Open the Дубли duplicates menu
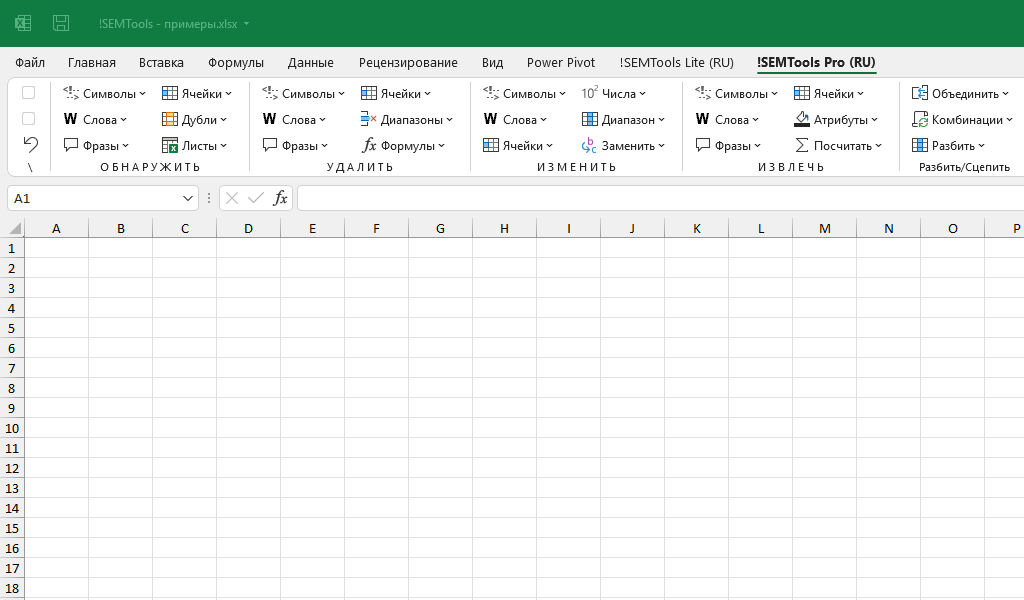The height and width of the screenshot is (600, 1024). coord(194,119)
